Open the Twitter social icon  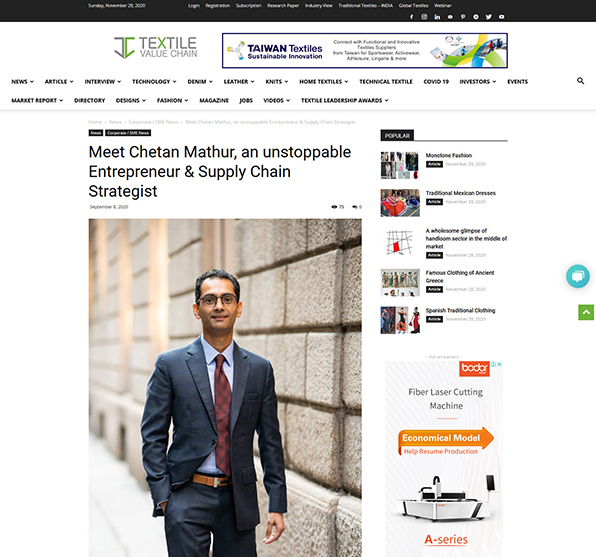tap(489, 17)
